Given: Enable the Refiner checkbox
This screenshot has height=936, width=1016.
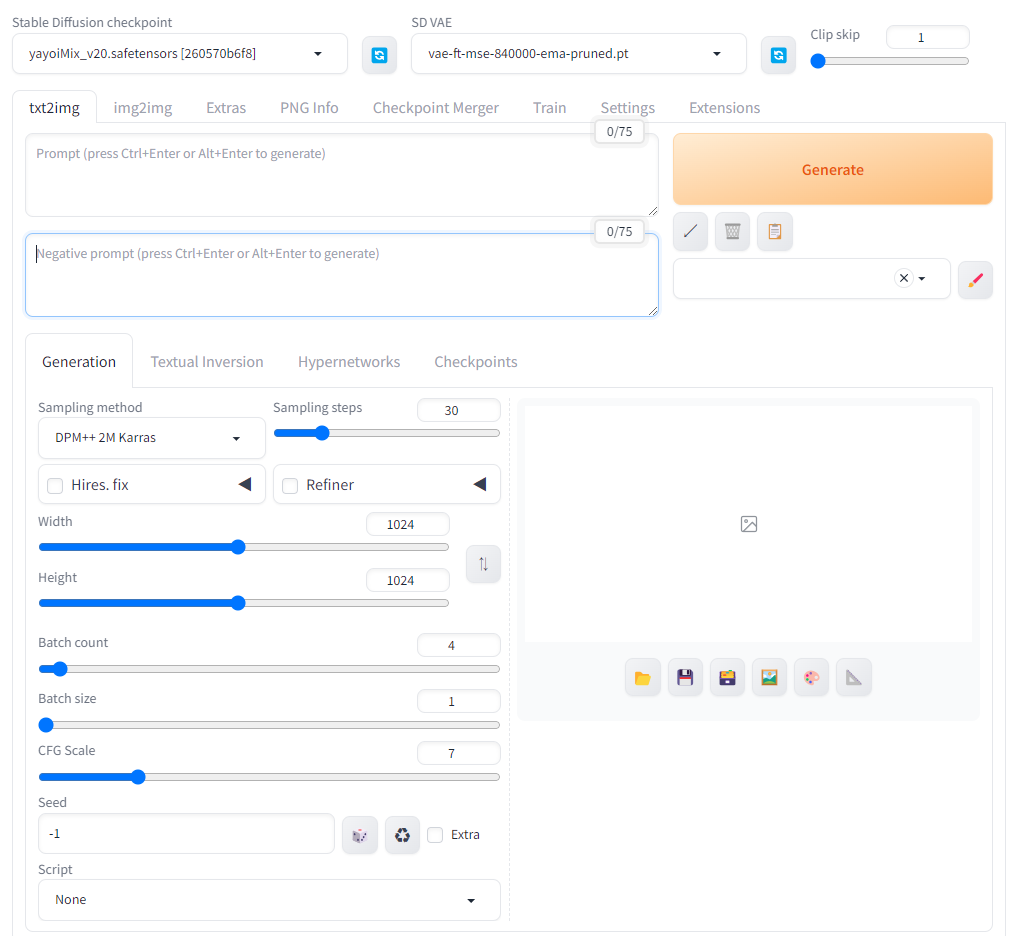Looking at the screenshot, I should pyautogui.click(x=290, y=485).
